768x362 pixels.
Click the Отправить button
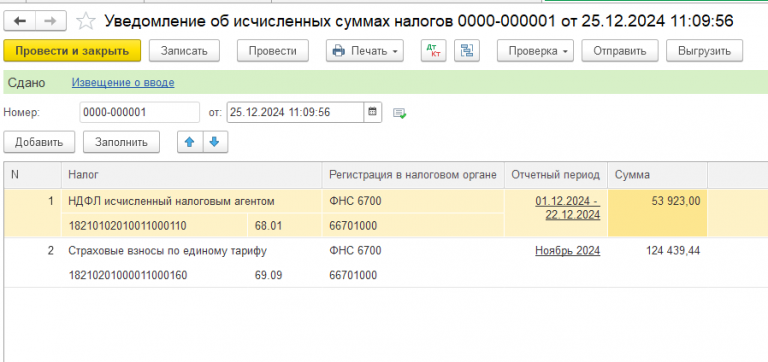tap(620, 50)
